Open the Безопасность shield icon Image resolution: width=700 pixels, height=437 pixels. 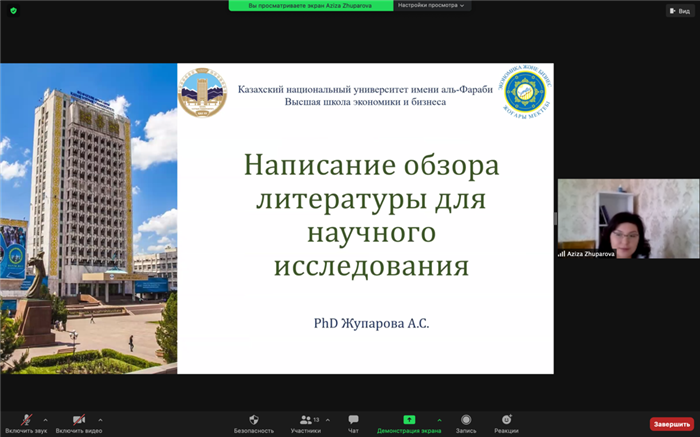pos(254,420)
